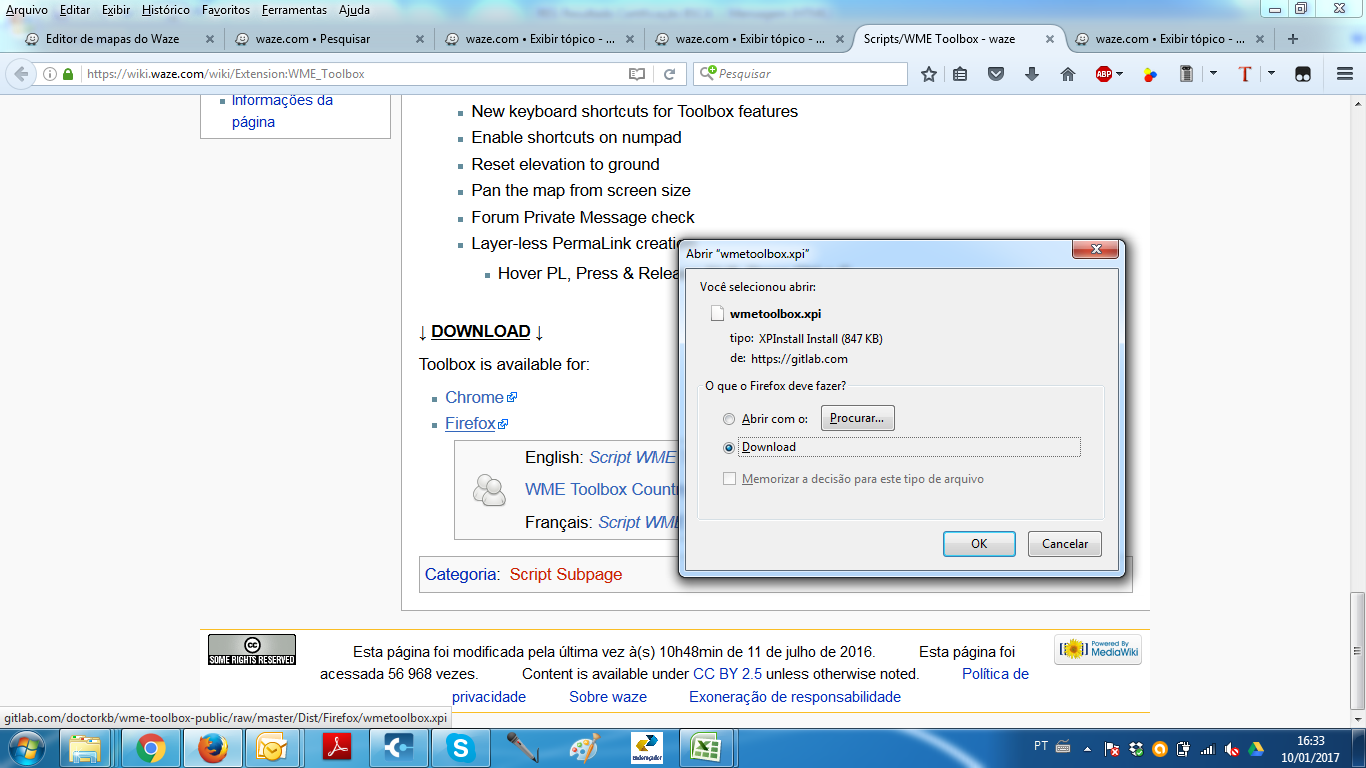Open Outlook from the taskbar

click(x=271, y=748)
